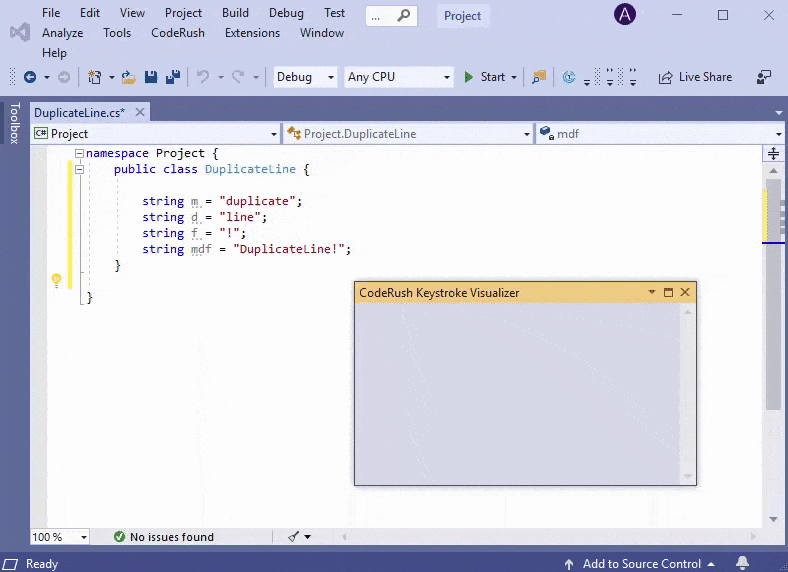The height and width of the screenshot is (572, 788).
Task: Open the Extensions menu
Action: coord(252,33)
